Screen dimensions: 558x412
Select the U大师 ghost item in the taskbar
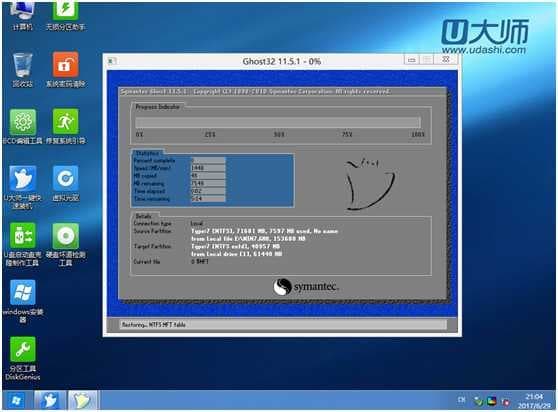tap(49, 401)
